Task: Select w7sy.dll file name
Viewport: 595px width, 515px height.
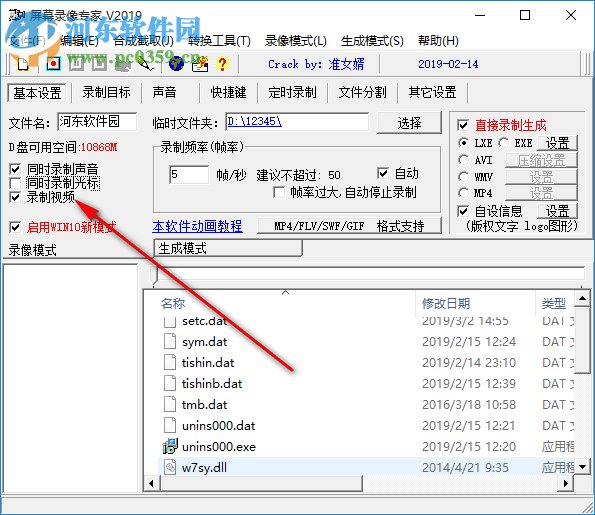Action: point(204,468)
